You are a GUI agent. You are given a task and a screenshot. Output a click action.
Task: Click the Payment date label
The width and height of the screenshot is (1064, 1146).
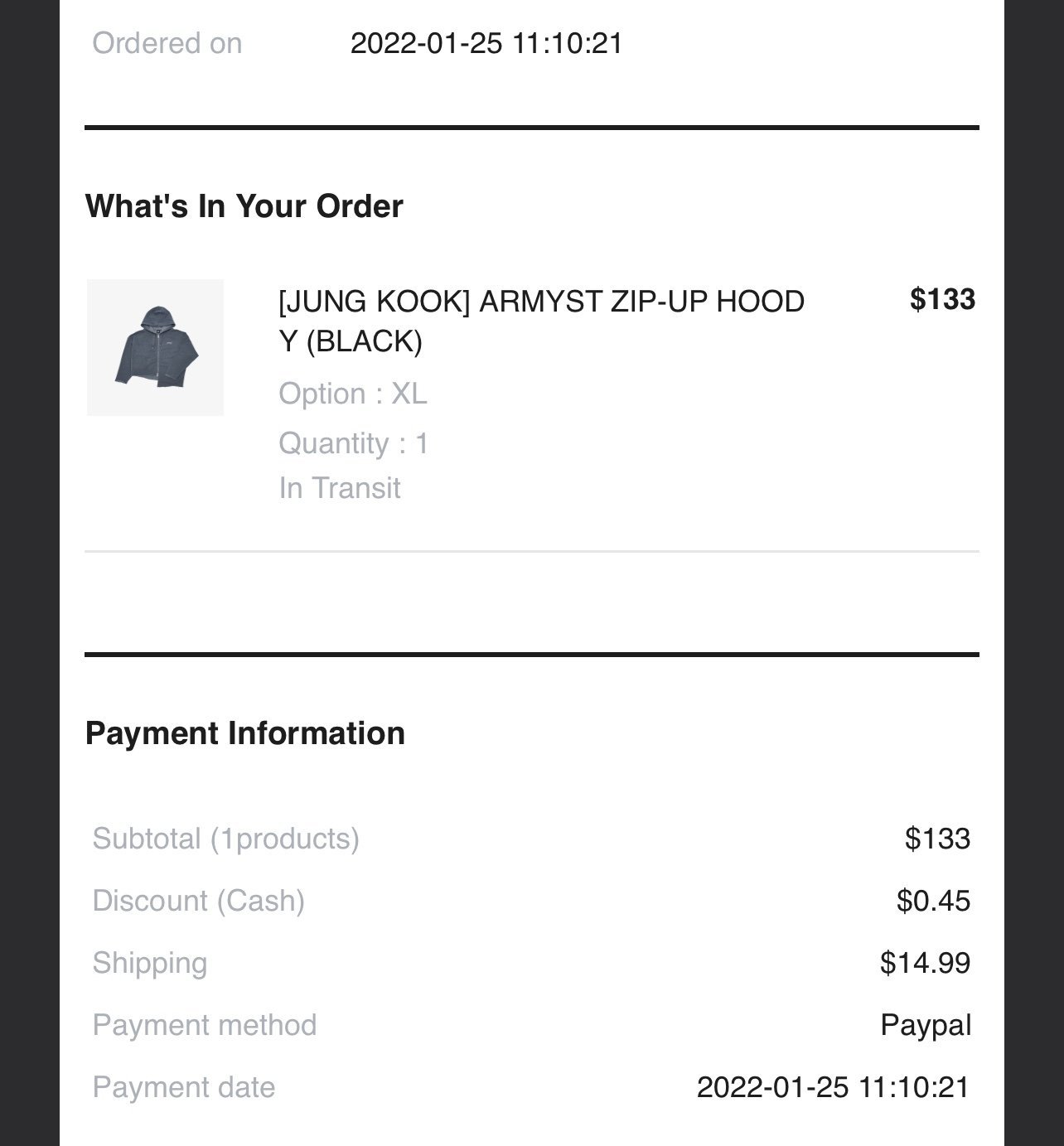(184, 1087)
